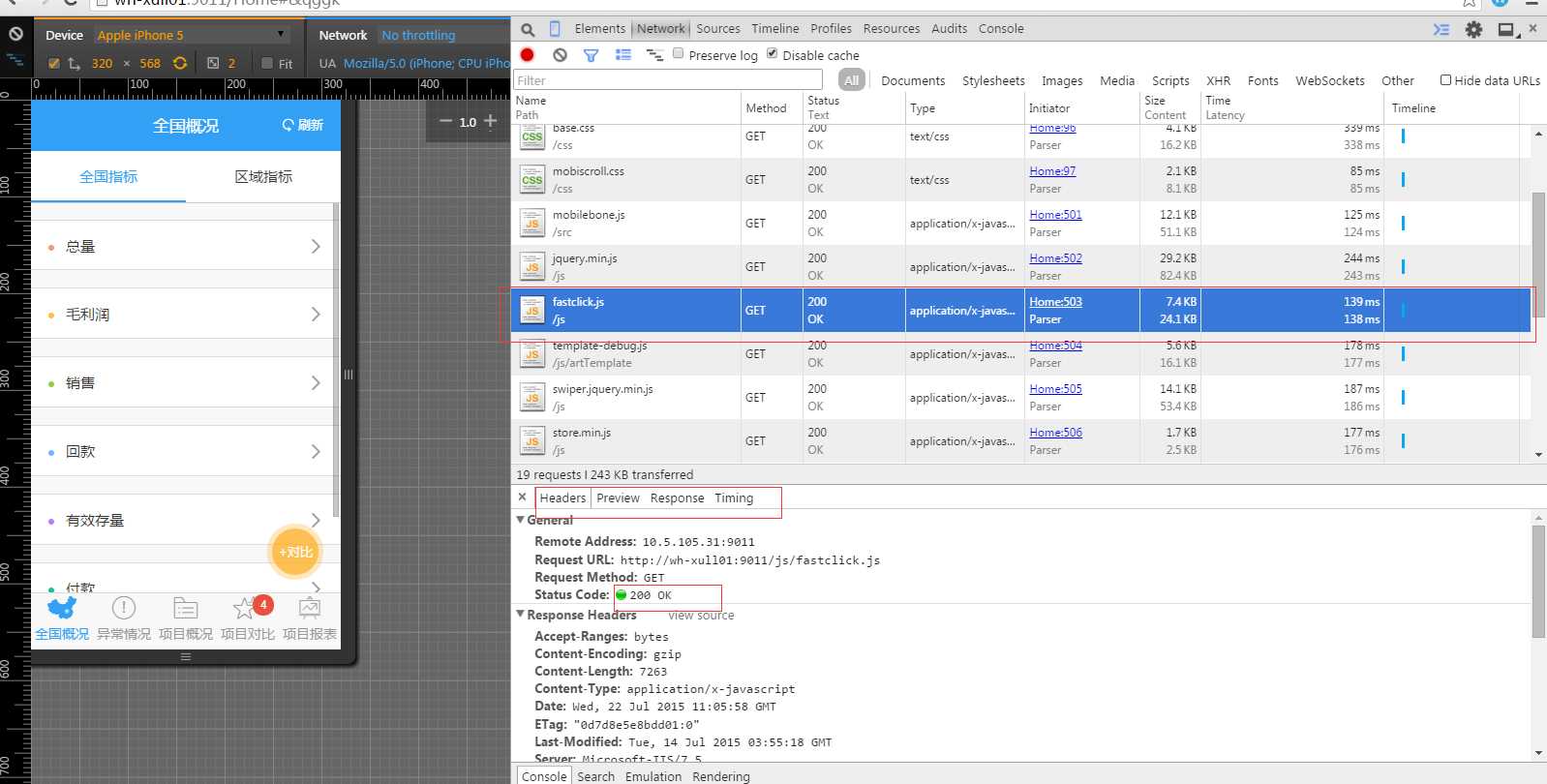Toggle device emulation checkbox next to 320
The width and height of the screenshot is (1547, 784).
click(53, 64)
